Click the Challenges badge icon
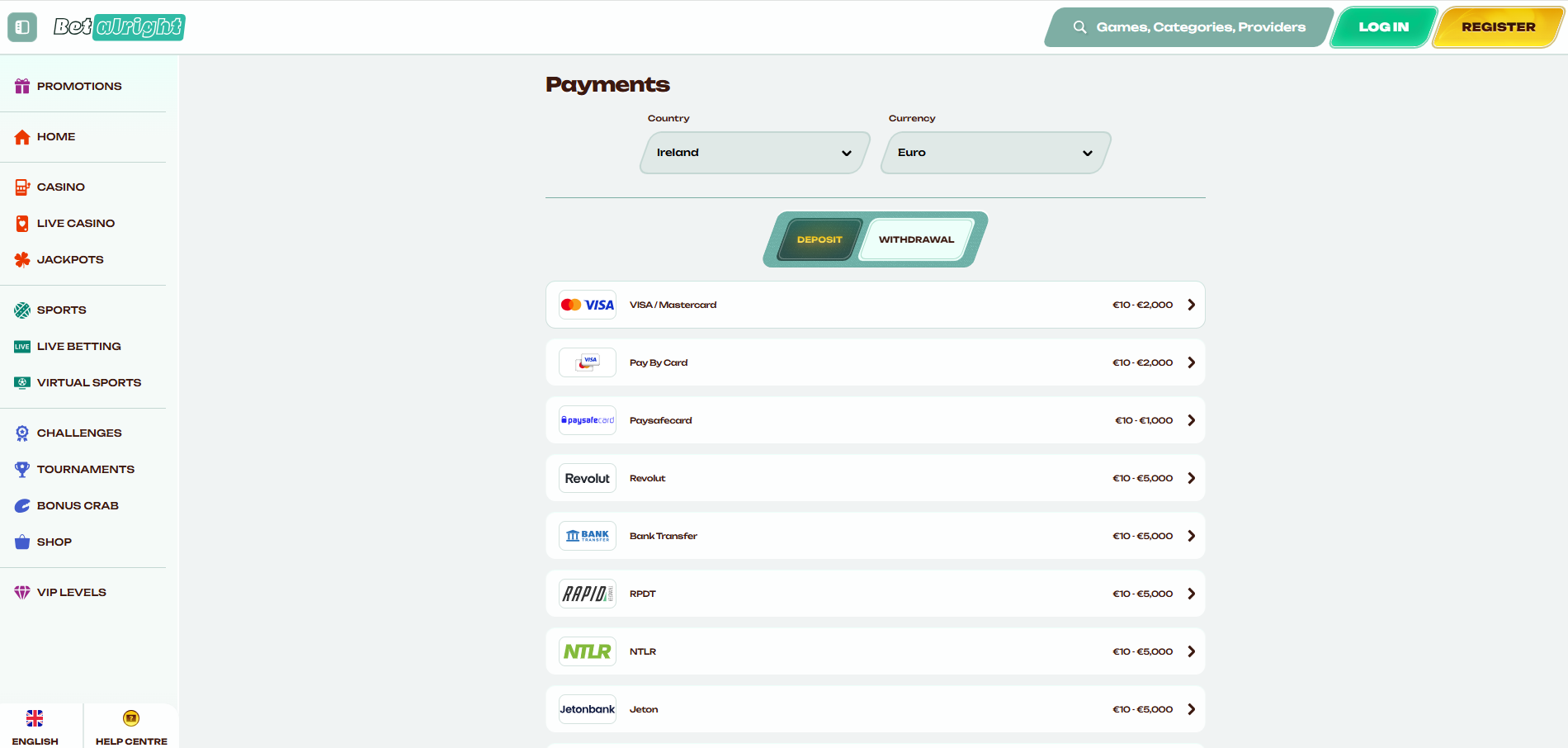Viewport: 1568px width, 748px height. point(22,433)
